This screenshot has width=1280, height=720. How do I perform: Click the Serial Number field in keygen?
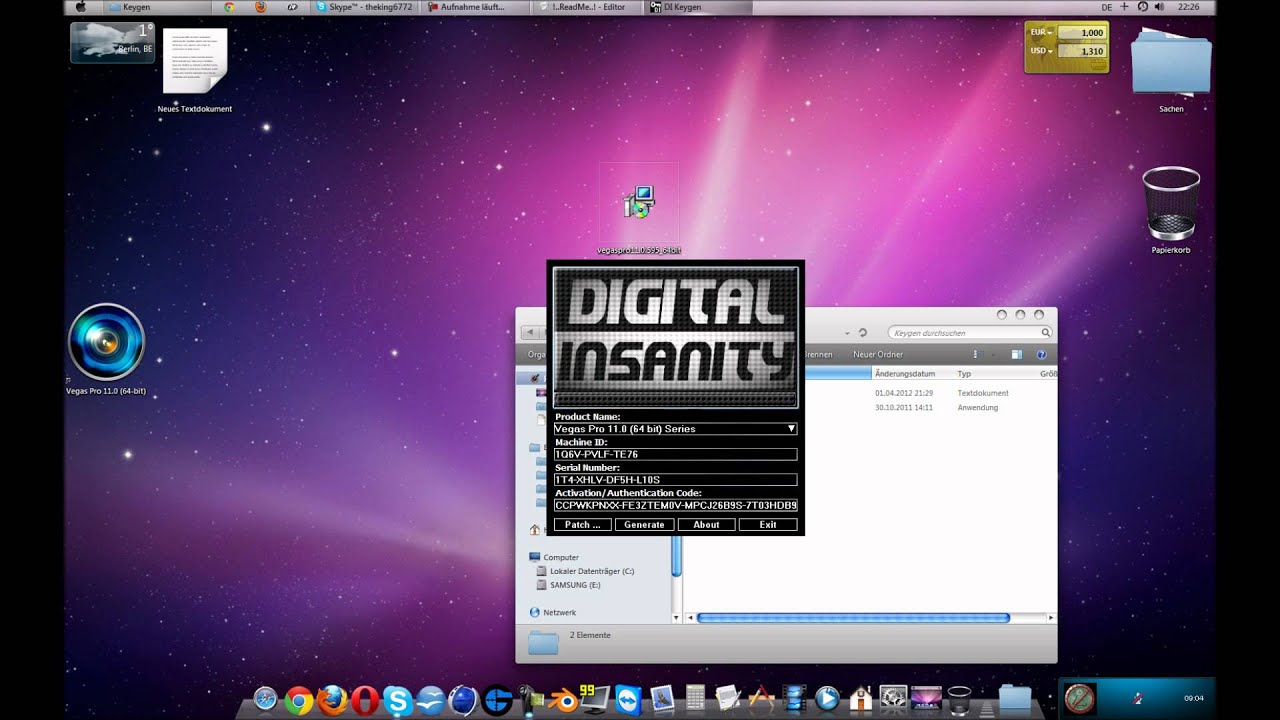point(675,480)
